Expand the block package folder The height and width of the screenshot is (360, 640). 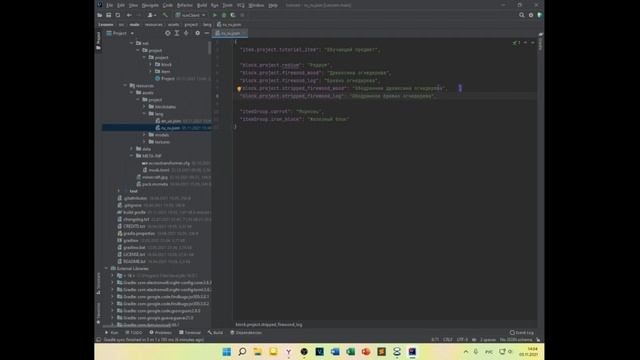(151, 64)
